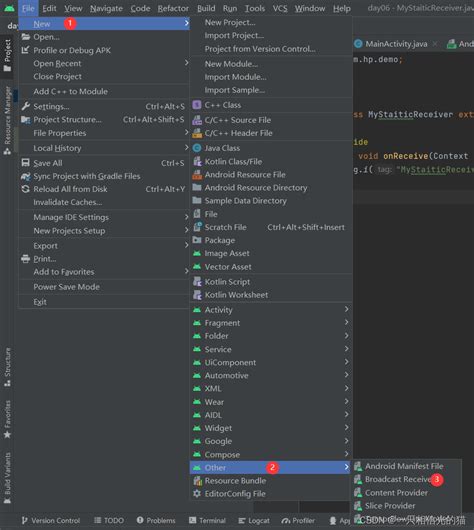Click the Reload All from Disk icon

pyautogui.click(x=25, y=189)
